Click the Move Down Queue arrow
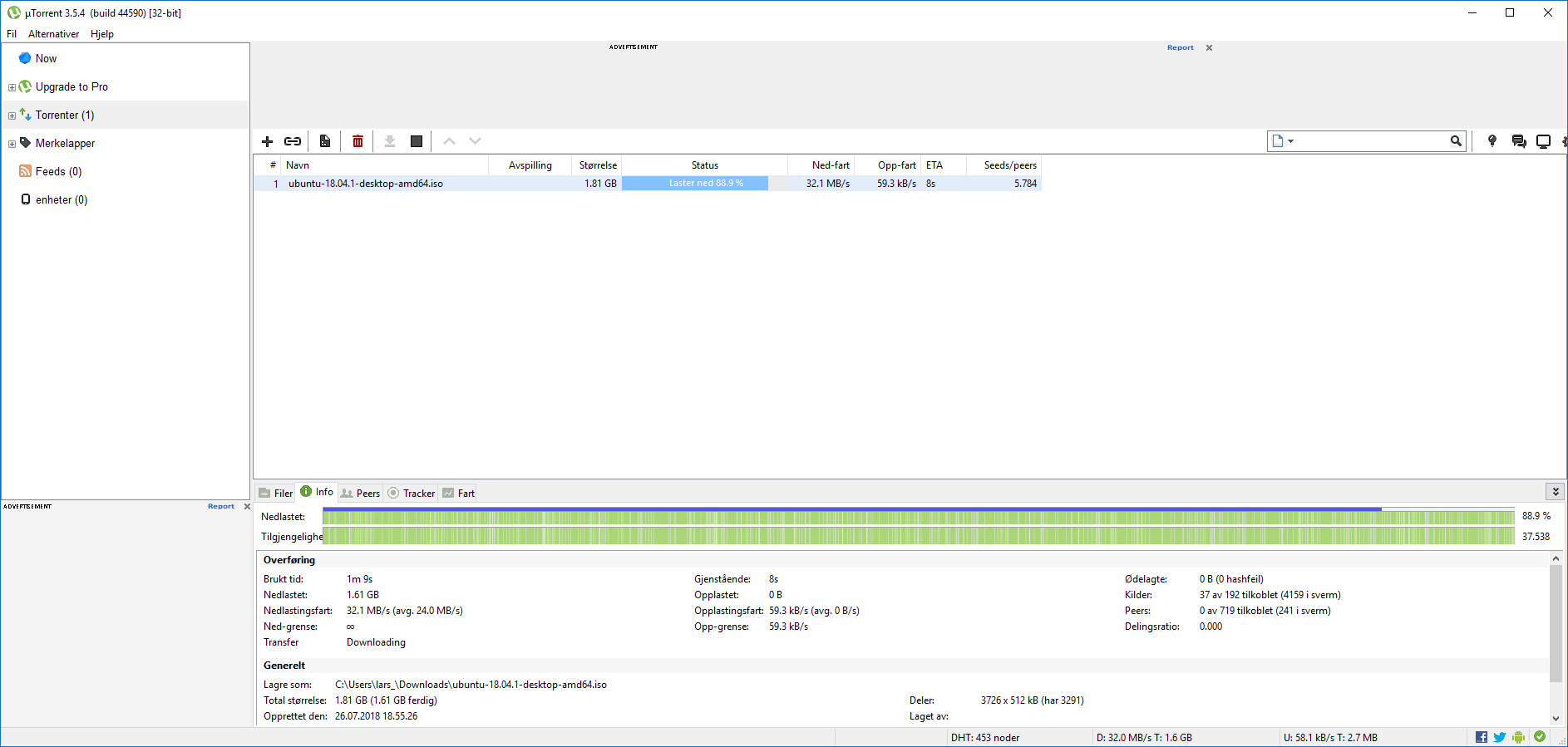 (x=475, y=141)
